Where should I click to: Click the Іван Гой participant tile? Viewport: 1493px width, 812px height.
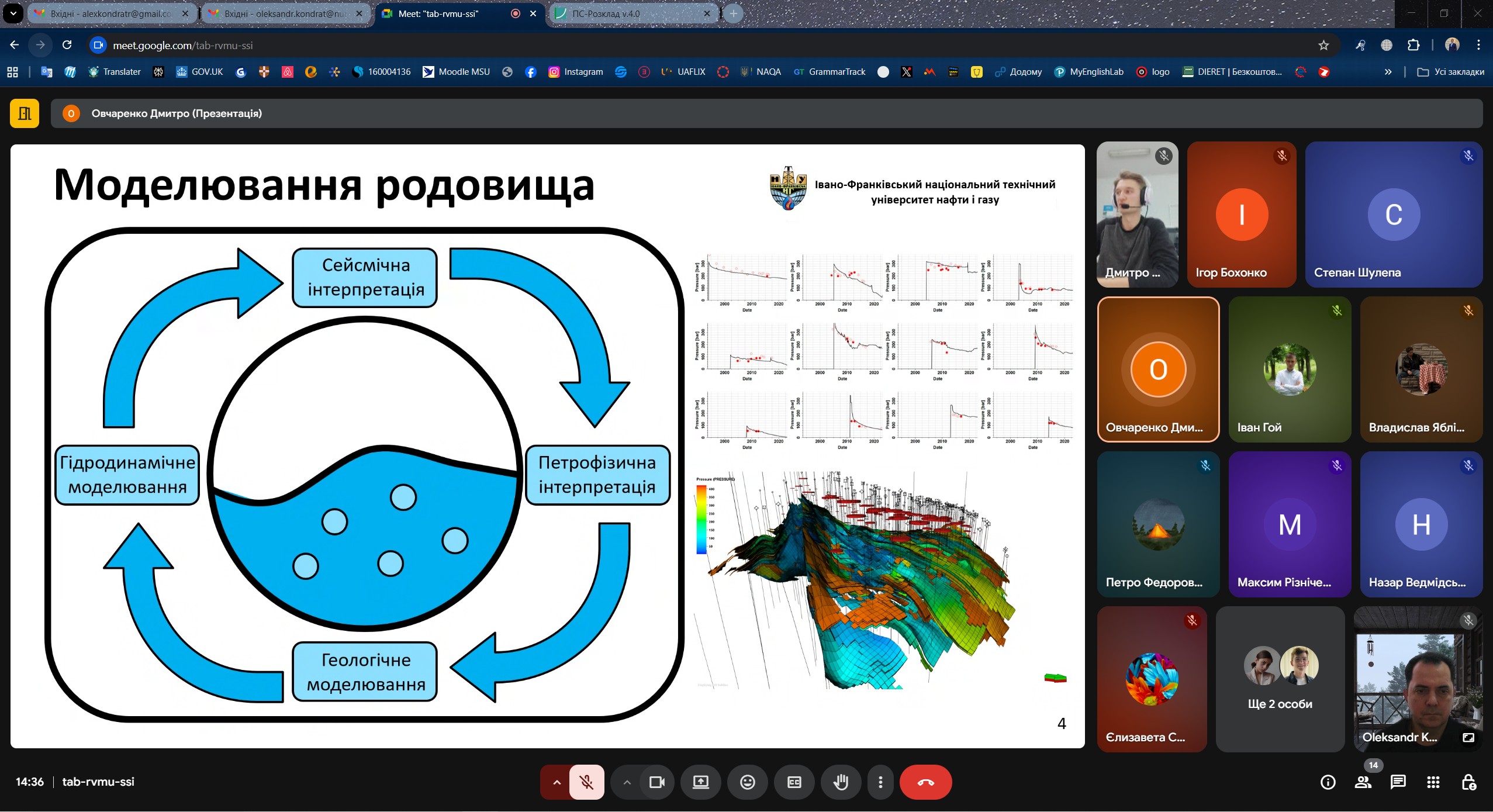point(1290,369)
